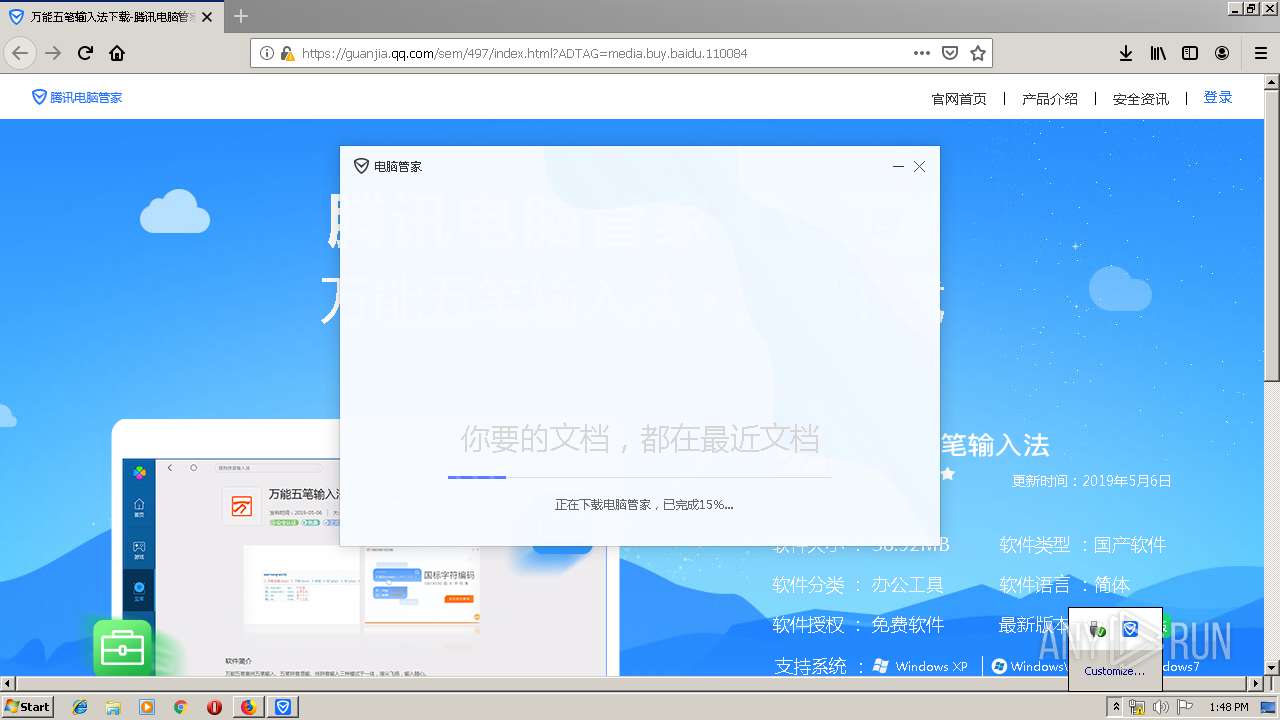Toggle the Firefox sidebar
Viewport: 1280px width, 720px height.
(1190, 53)
